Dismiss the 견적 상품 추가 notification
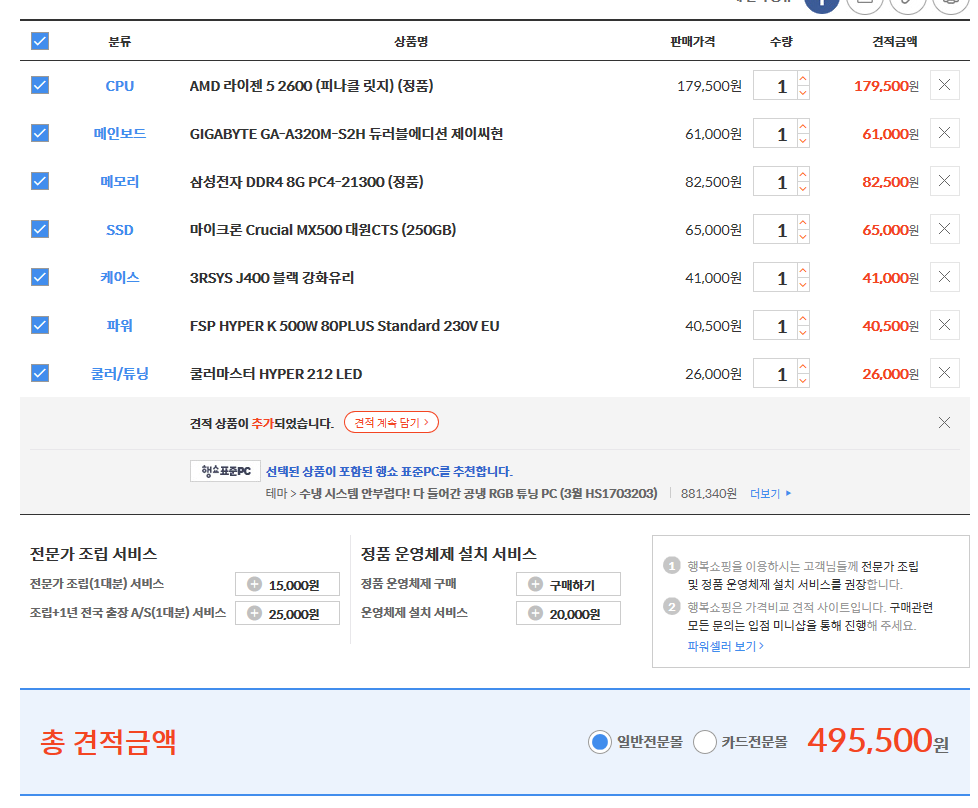978x808 pixels. pos(944,422)
